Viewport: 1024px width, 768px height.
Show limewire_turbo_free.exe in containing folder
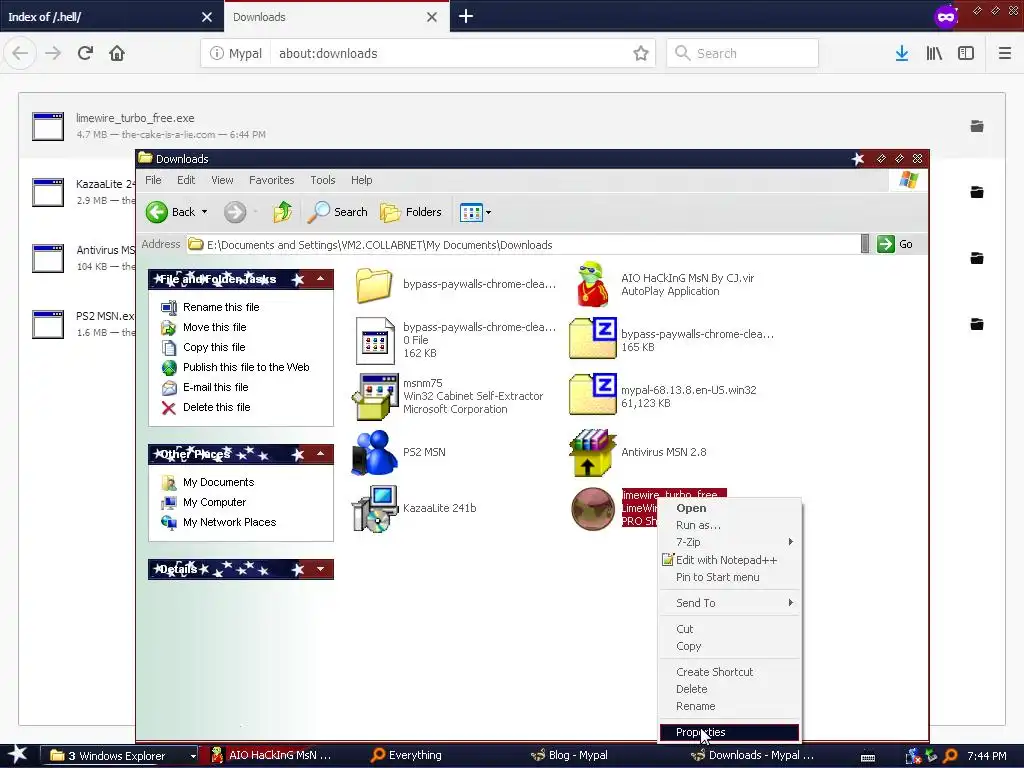point(977,126)
